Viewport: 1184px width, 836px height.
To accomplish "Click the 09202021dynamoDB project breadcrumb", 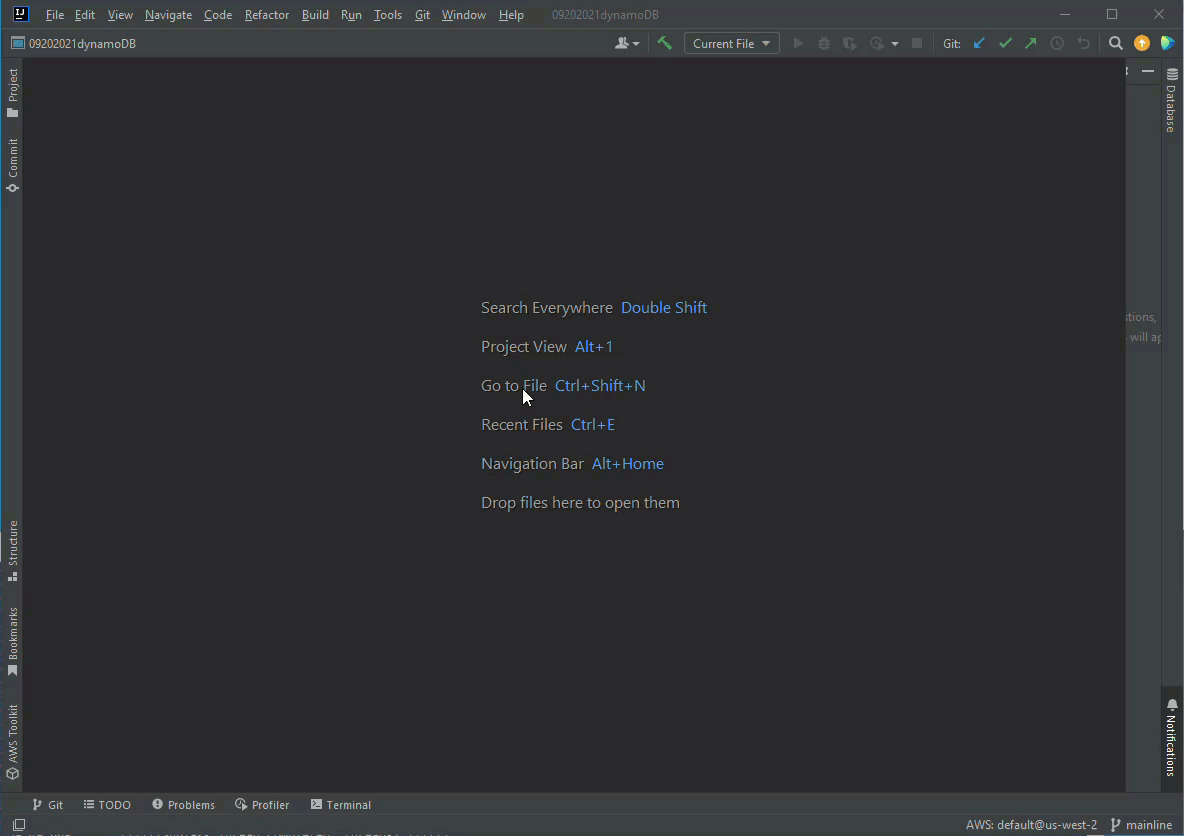I will tap(82, 43).
